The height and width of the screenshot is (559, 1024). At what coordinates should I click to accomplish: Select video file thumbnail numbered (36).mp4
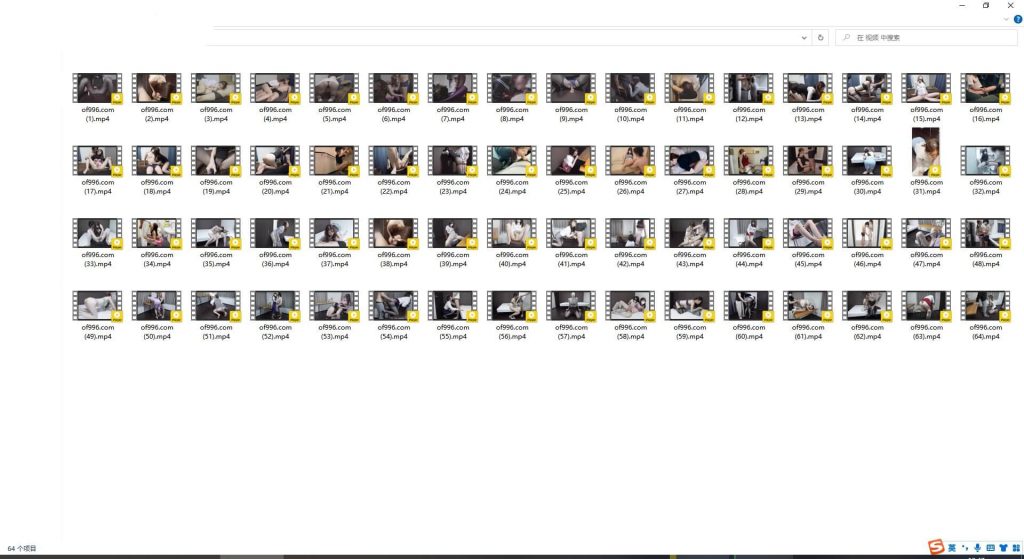pyautogui.click(x=274, y=233)
